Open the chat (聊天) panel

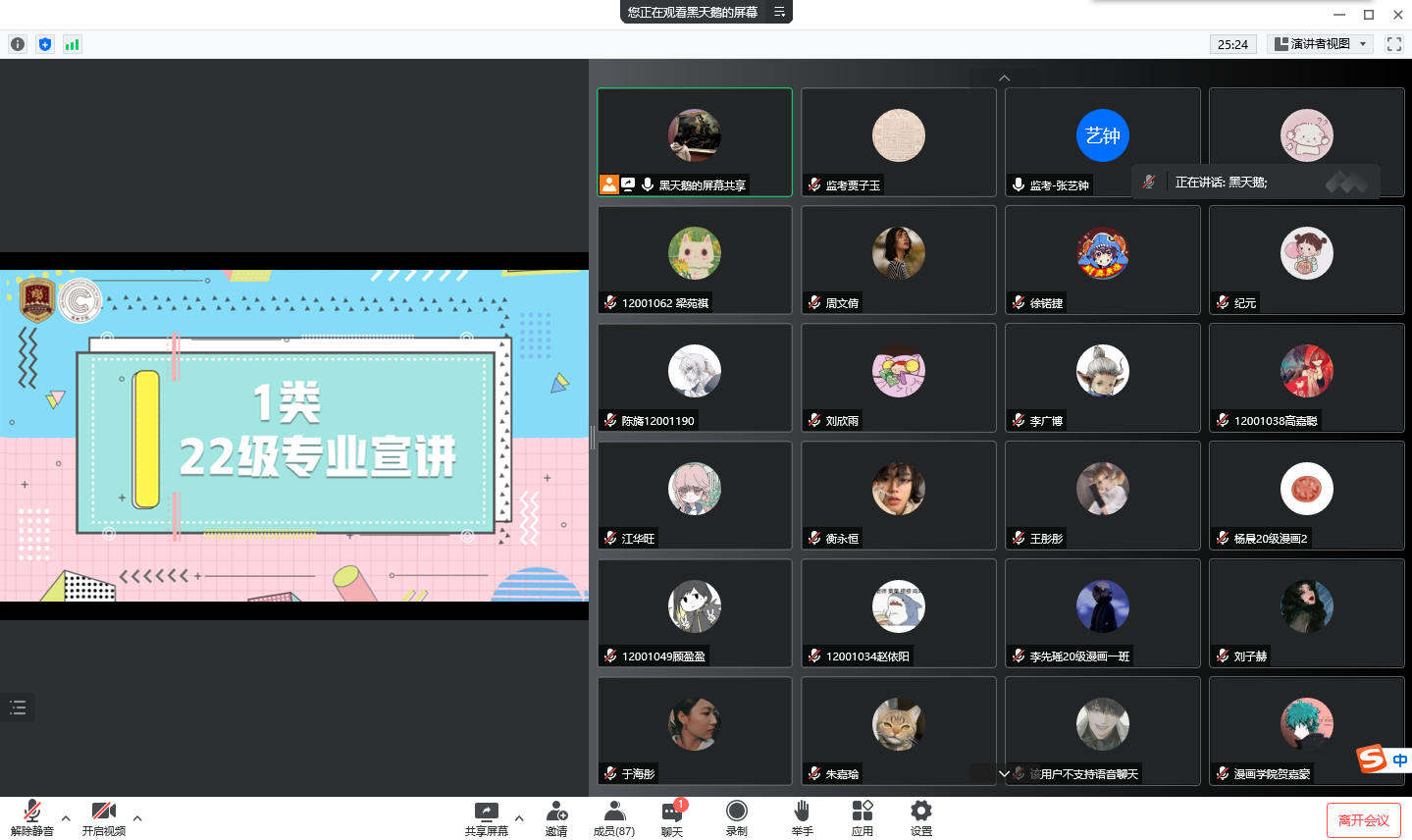pyautogui.click(x=672, y=817)
